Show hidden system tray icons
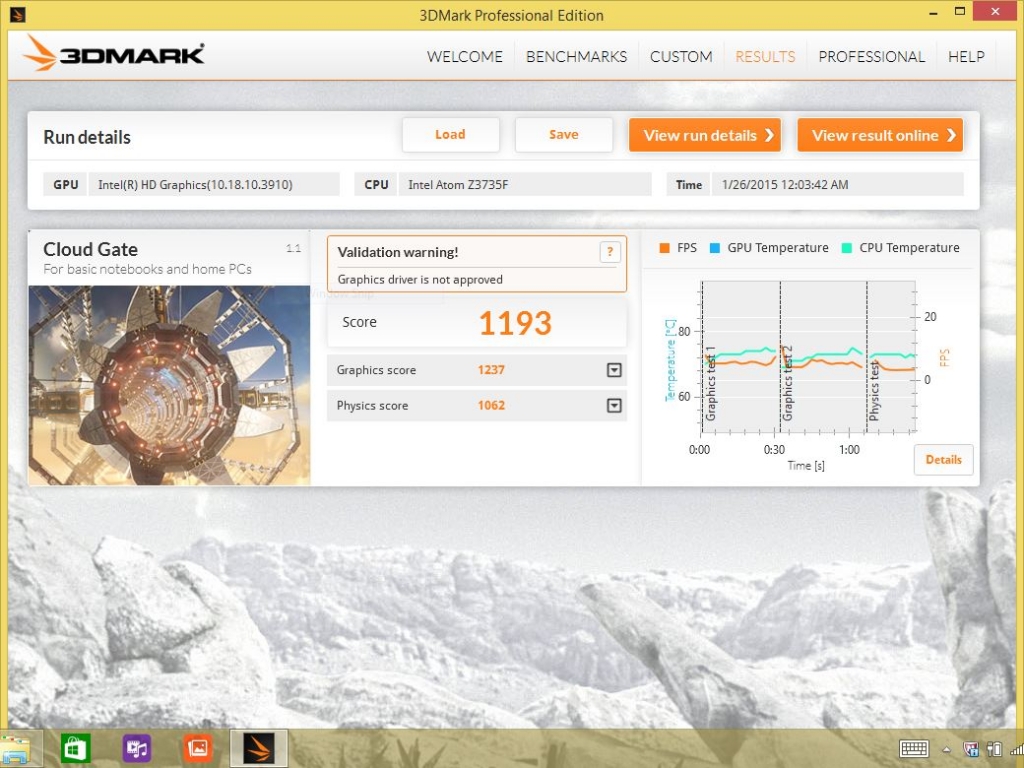This screenshot has width=1024, height=768. tap(947, 749)
